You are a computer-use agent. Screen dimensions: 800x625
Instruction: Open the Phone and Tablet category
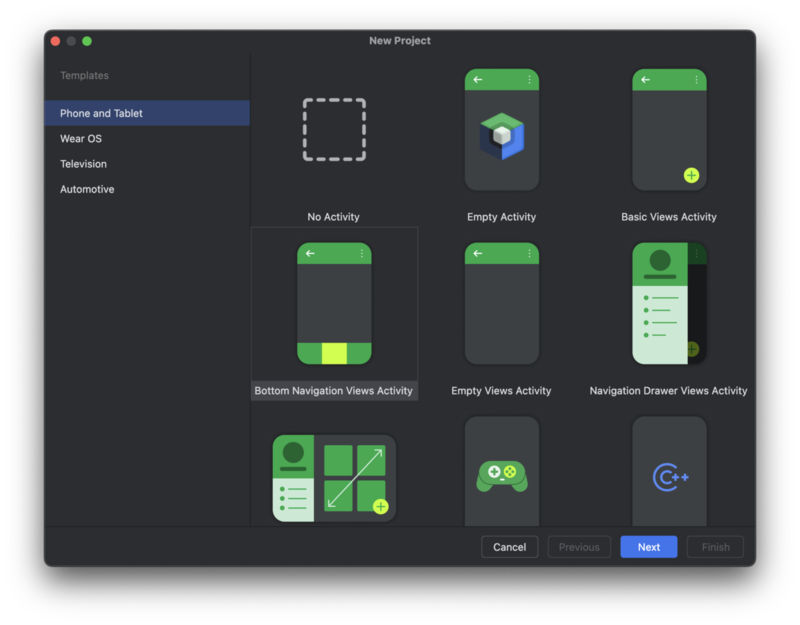pyautogui.click(x=147, y=113)
